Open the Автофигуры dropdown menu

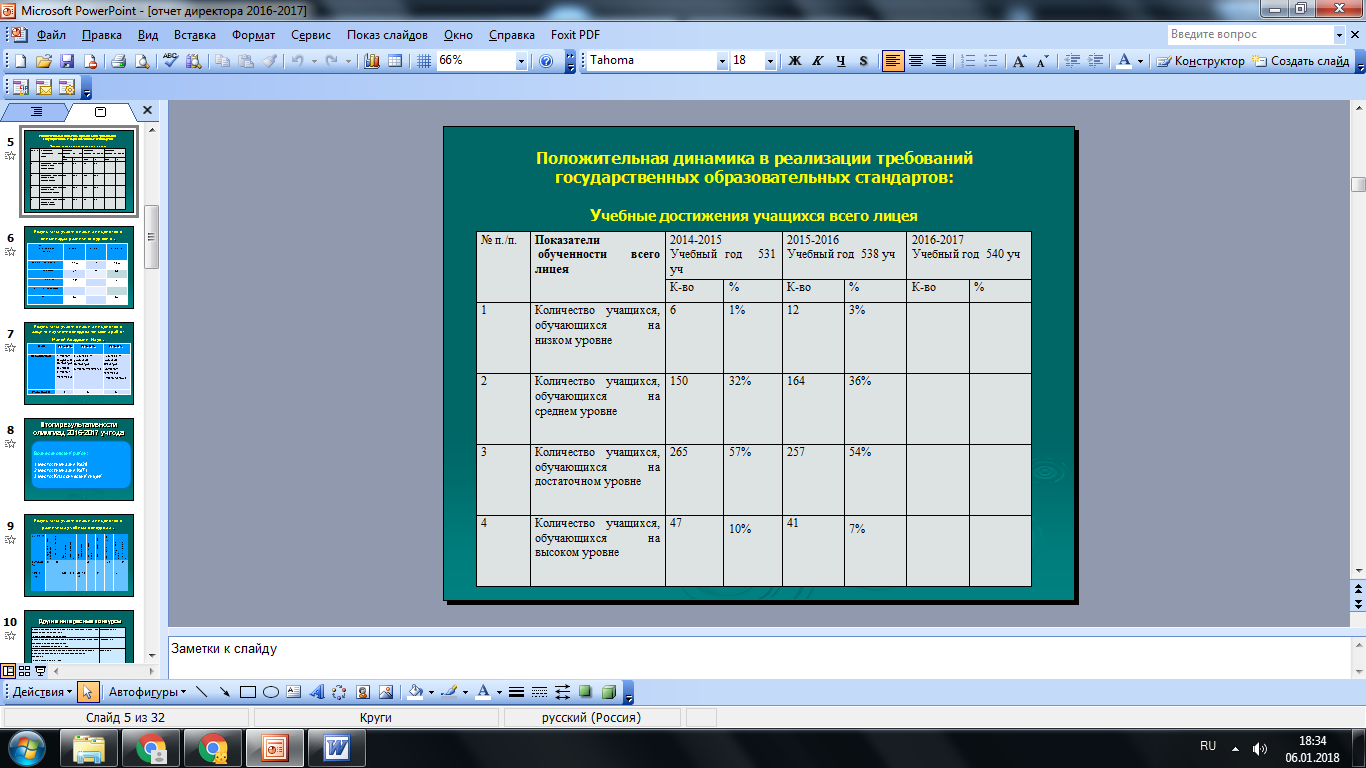146,692
